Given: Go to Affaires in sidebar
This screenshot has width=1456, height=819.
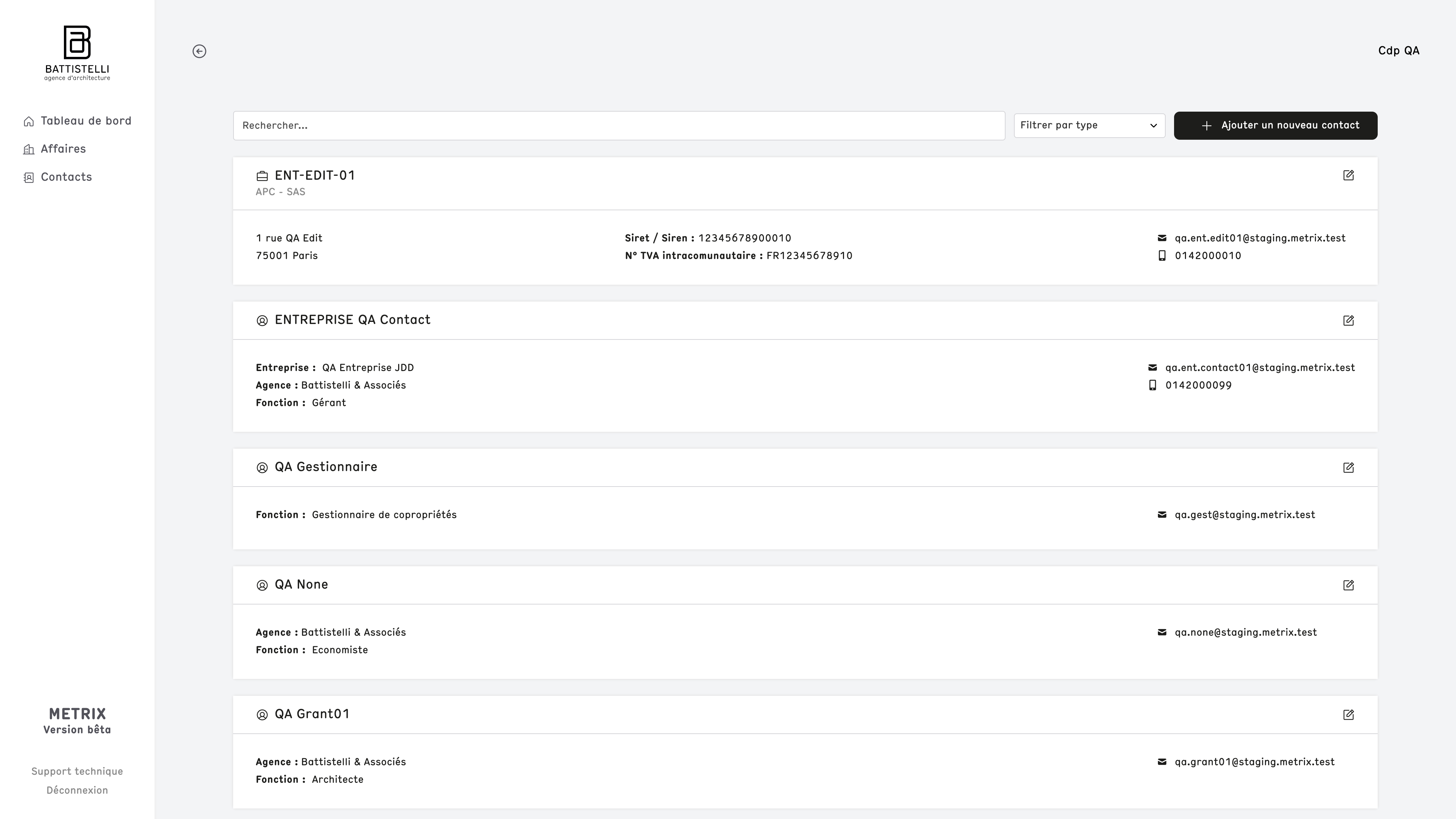Looking at the screenshot, I should [x=55, y=149].
